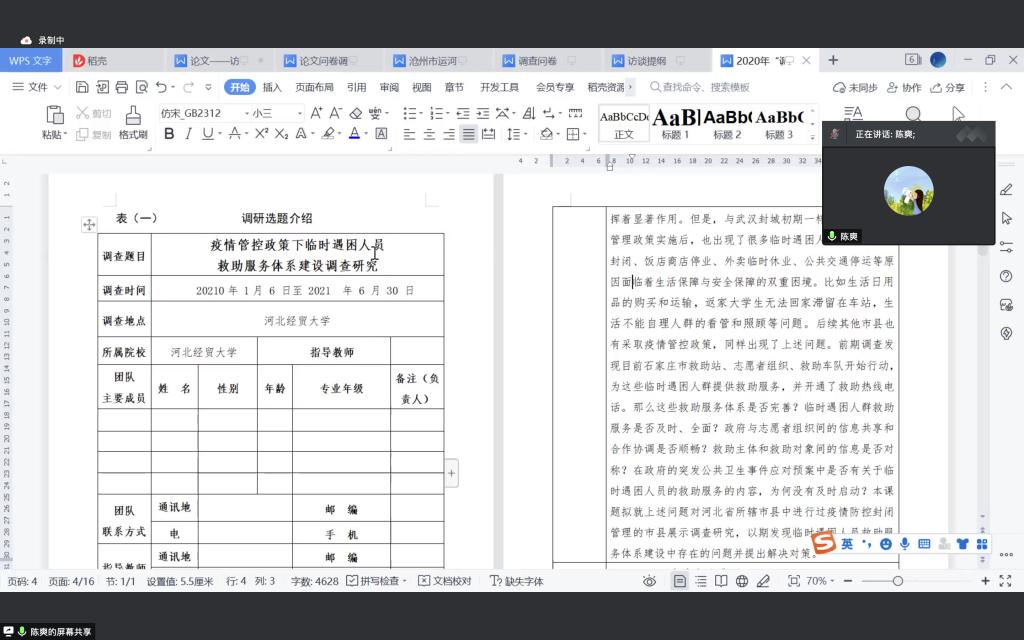The width and height of the screenshot is (1024, 640).
Task: Switch to the 插入 ribbon tab
Action: coord(272,87)
